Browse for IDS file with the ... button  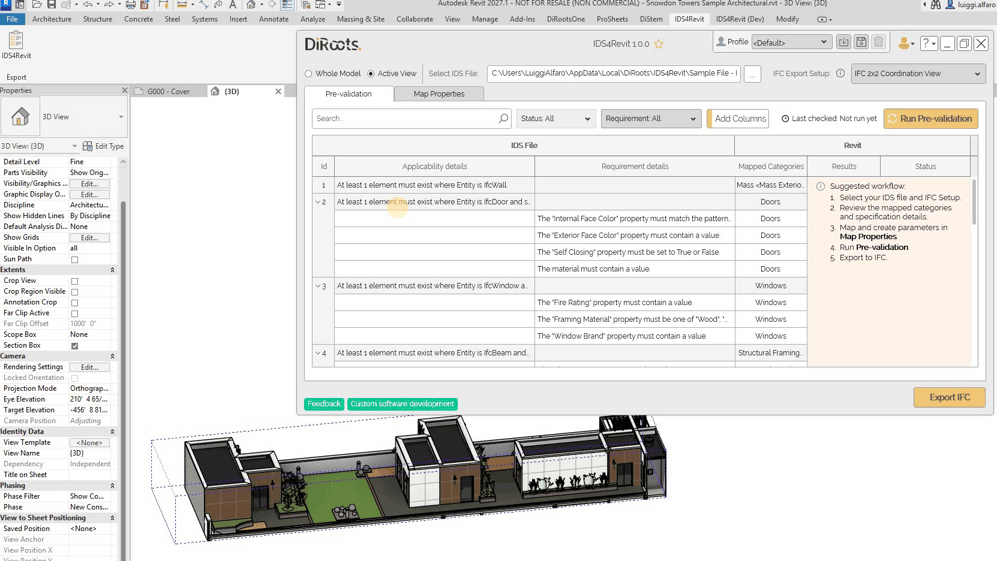(x=752, y=74)
